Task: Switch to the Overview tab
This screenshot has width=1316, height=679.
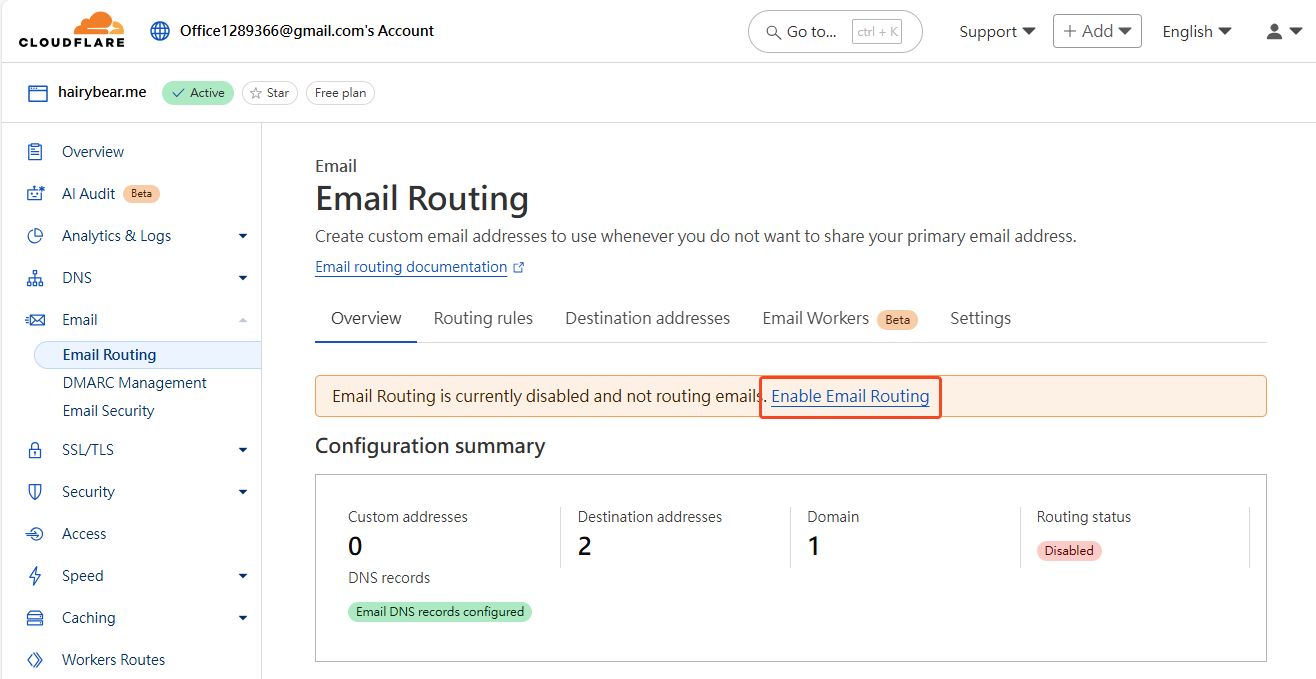Action: [366, 318]
